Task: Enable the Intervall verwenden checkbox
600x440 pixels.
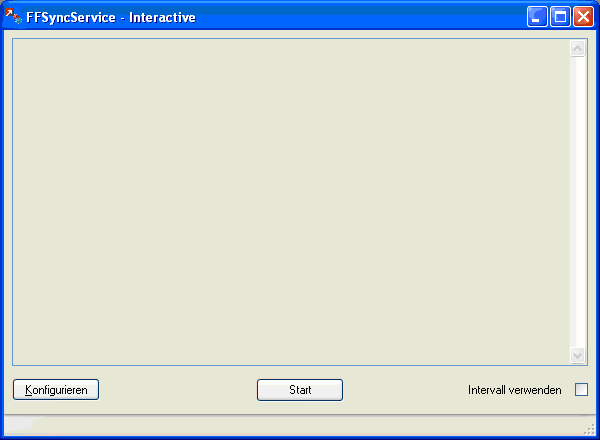Action: (x=581, y=390)
